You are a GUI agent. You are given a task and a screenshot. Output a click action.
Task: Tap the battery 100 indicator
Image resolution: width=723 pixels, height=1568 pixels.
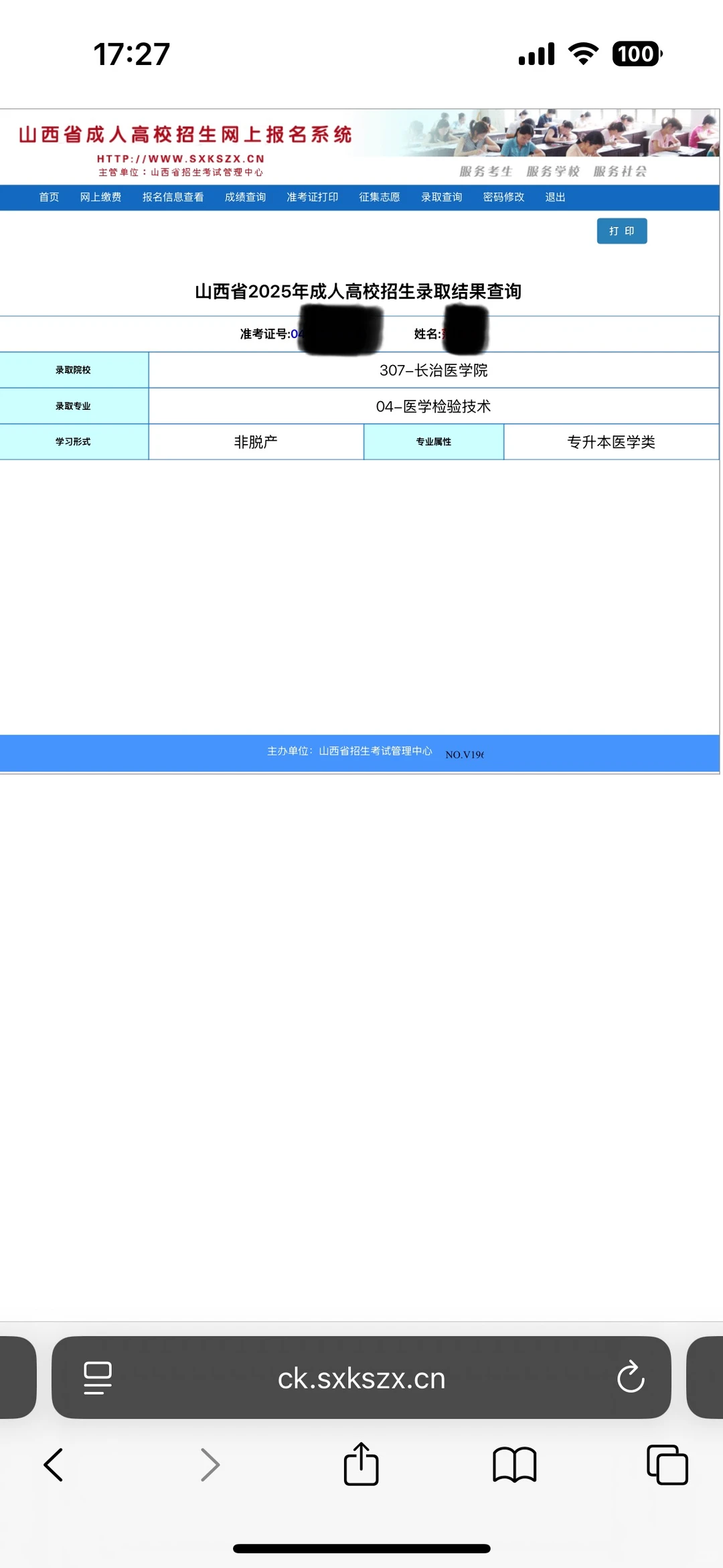637,54
